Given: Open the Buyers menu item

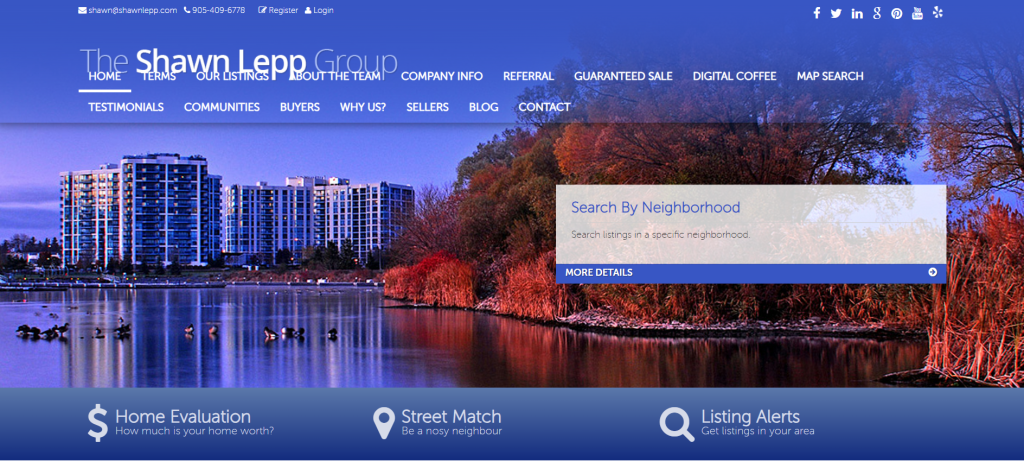Looking at the screenshot, I should point(300,107).
